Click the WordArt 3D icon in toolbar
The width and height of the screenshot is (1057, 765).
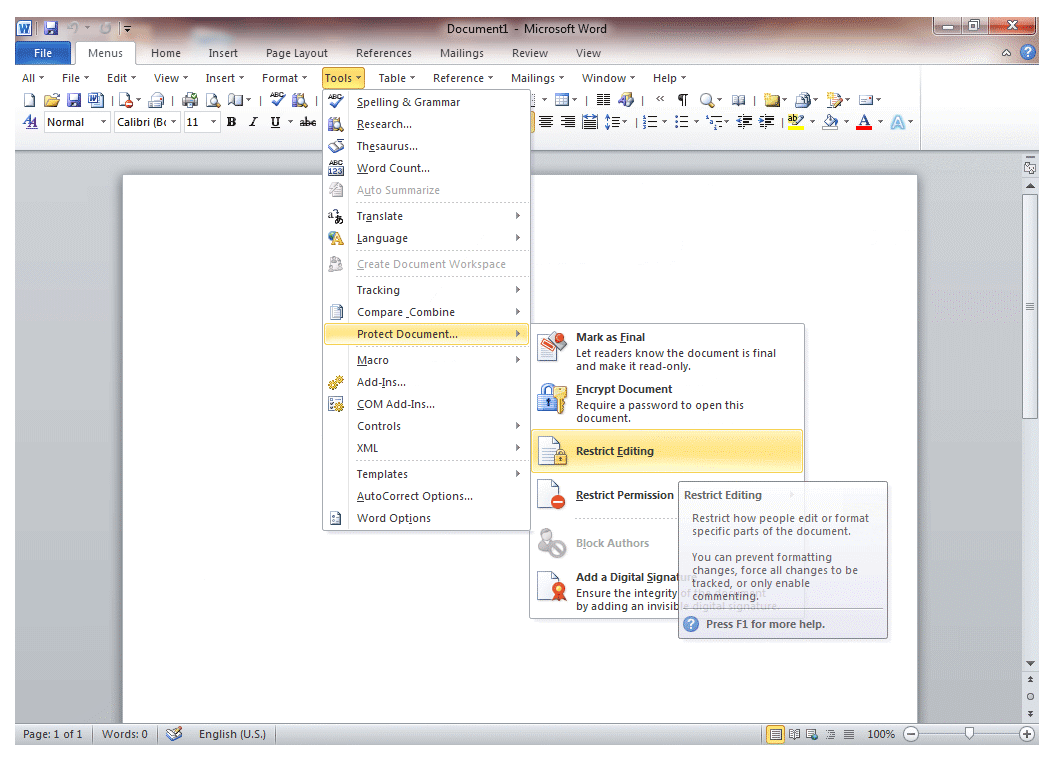click(626, 100)
